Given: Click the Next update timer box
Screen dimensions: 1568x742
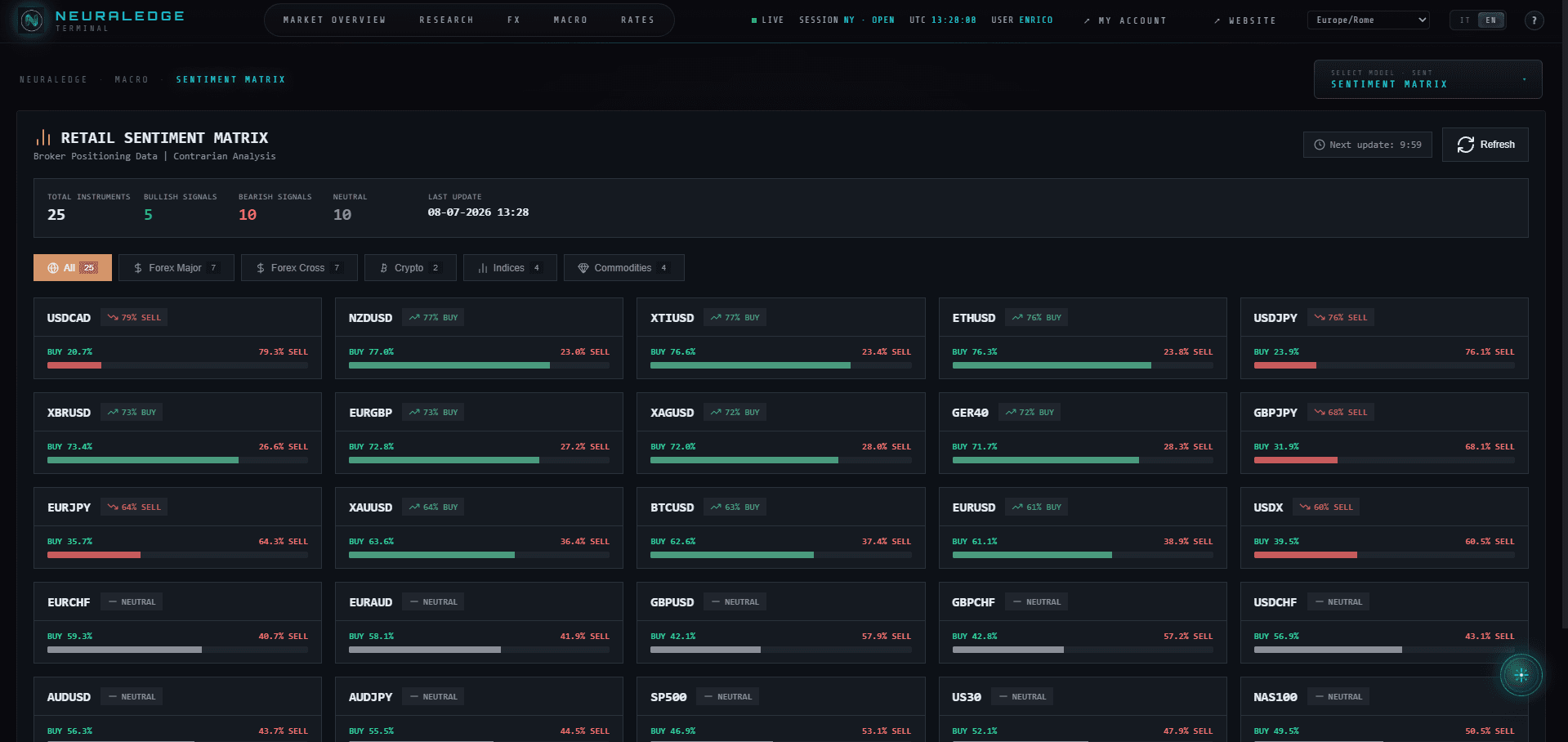Looking at the screenshot, I should click(1367, 145).
